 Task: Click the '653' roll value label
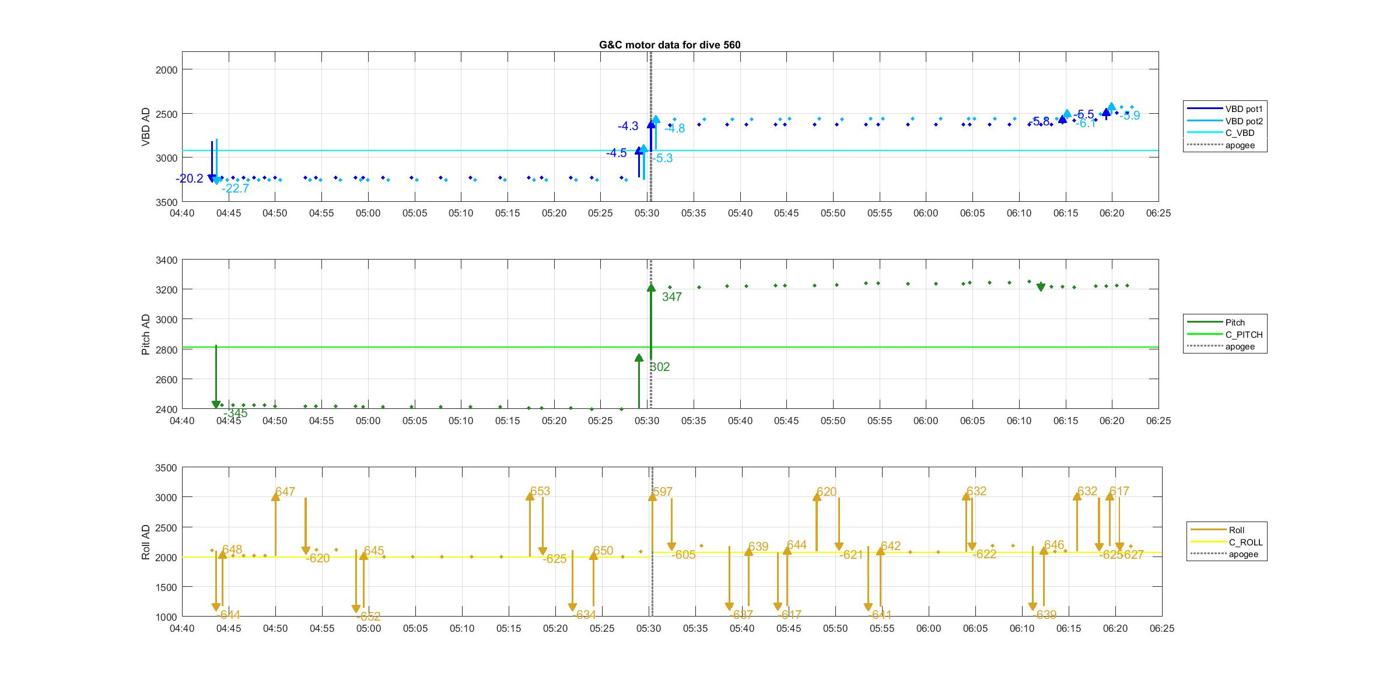[x=540, y=492]
